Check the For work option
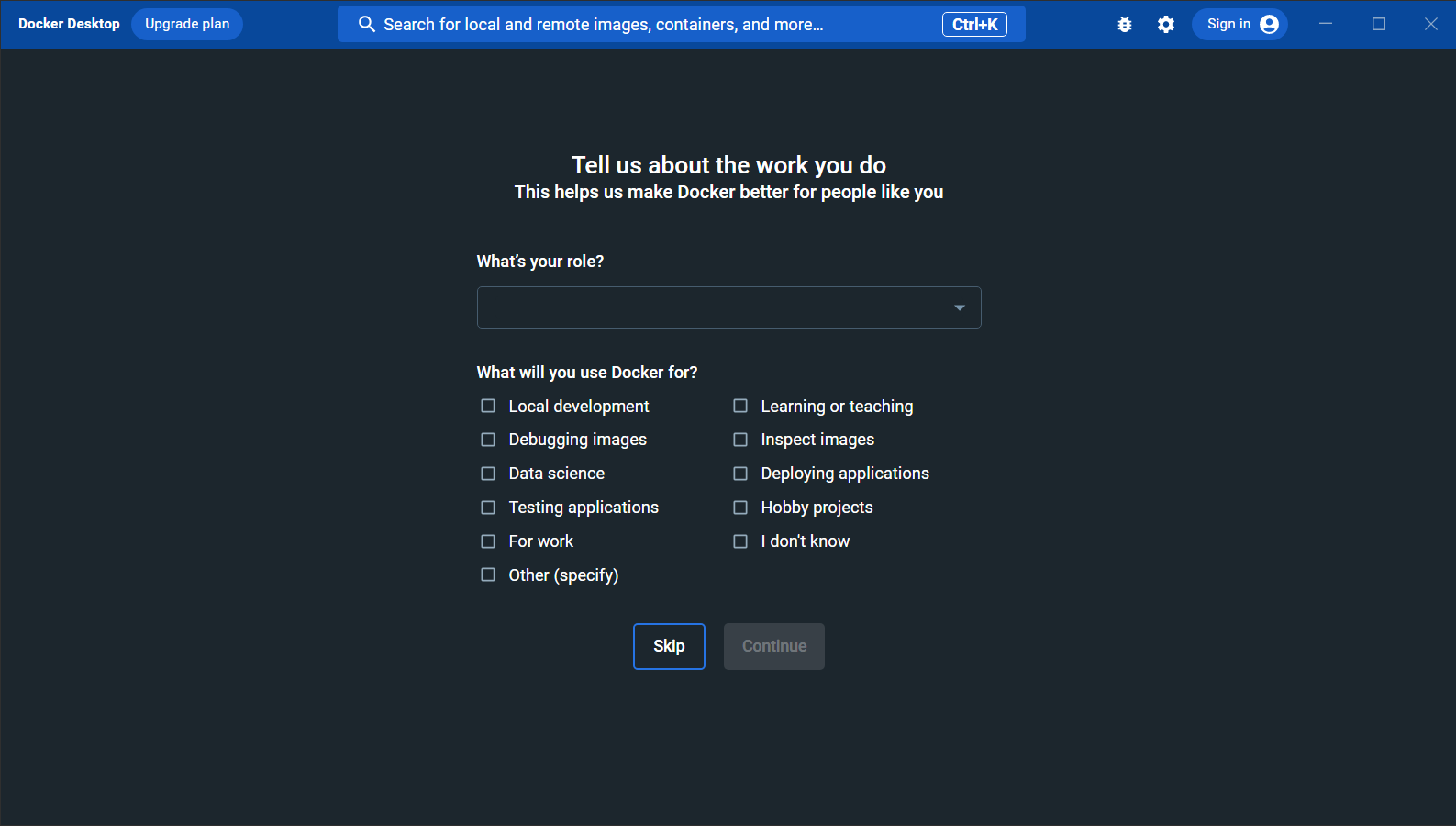 487,541
